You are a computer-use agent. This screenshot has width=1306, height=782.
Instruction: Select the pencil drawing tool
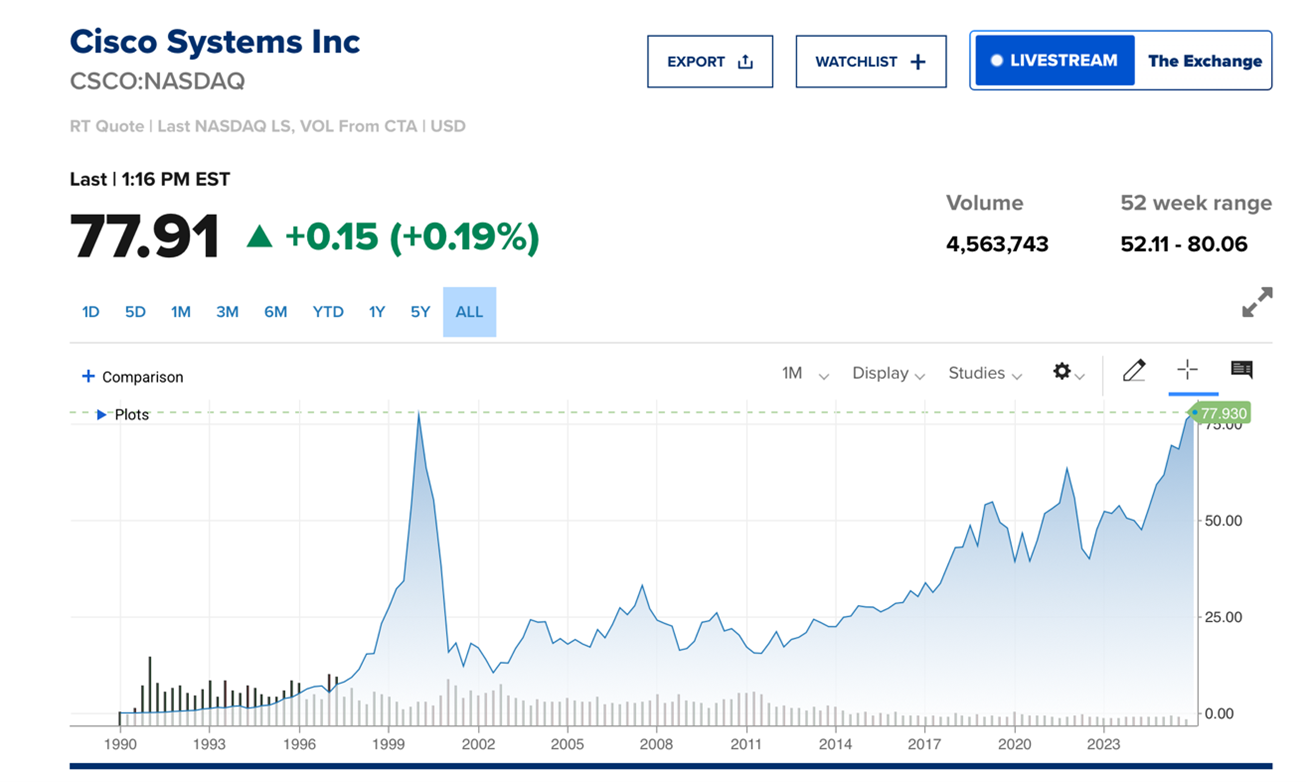1133,371
